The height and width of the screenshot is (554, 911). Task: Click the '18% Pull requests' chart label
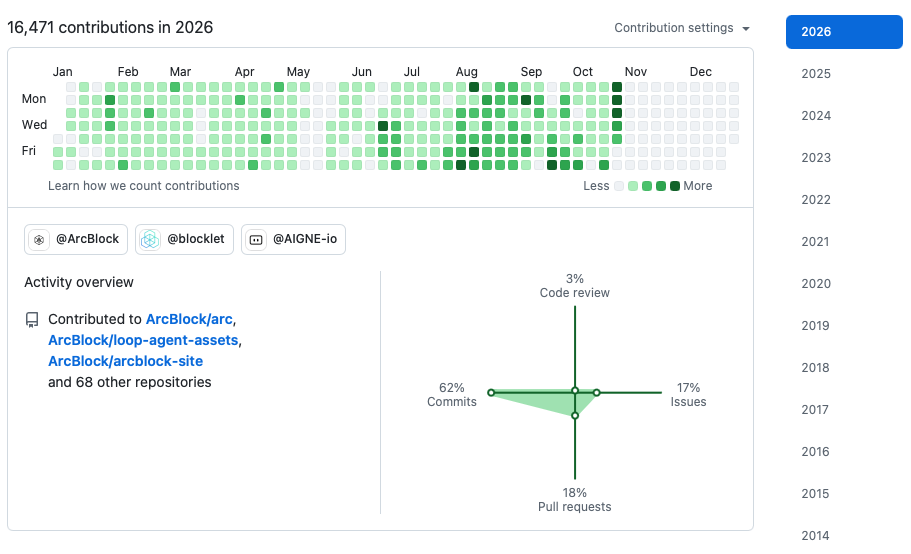(575, 499)
